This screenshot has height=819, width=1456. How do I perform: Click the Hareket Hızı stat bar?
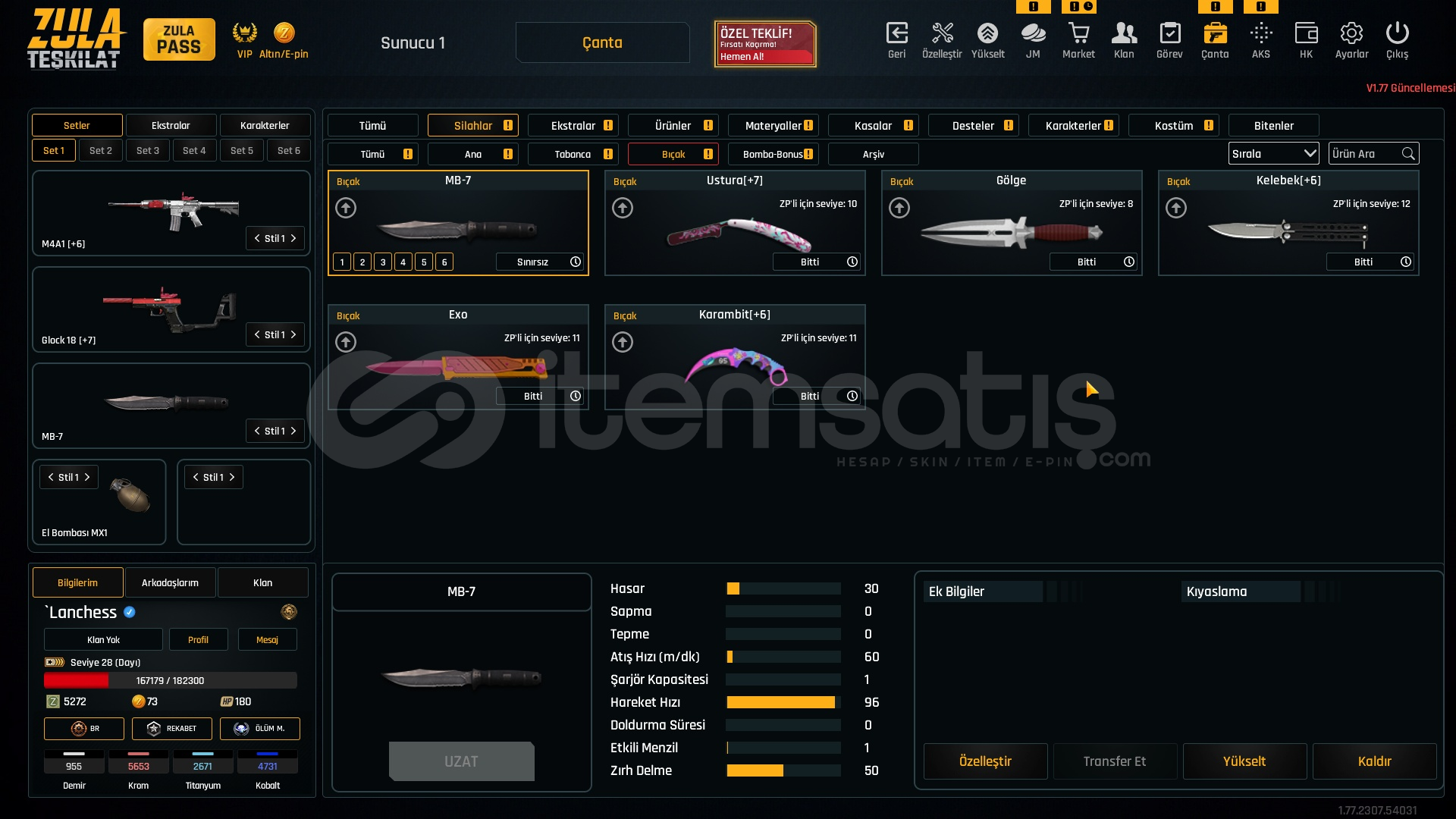coord(783,702)
